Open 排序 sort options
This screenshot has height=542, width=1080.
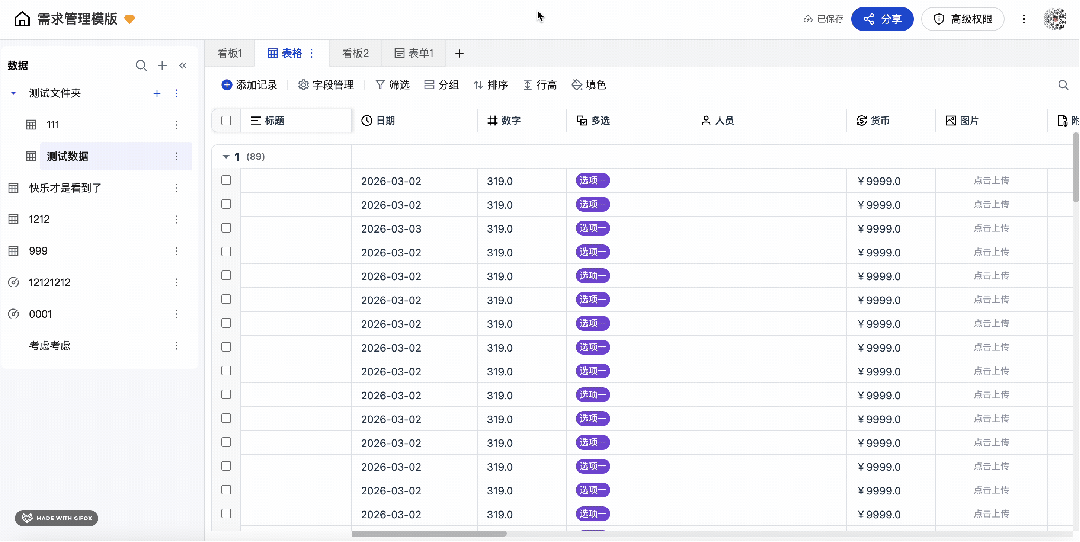pos(491,85)
